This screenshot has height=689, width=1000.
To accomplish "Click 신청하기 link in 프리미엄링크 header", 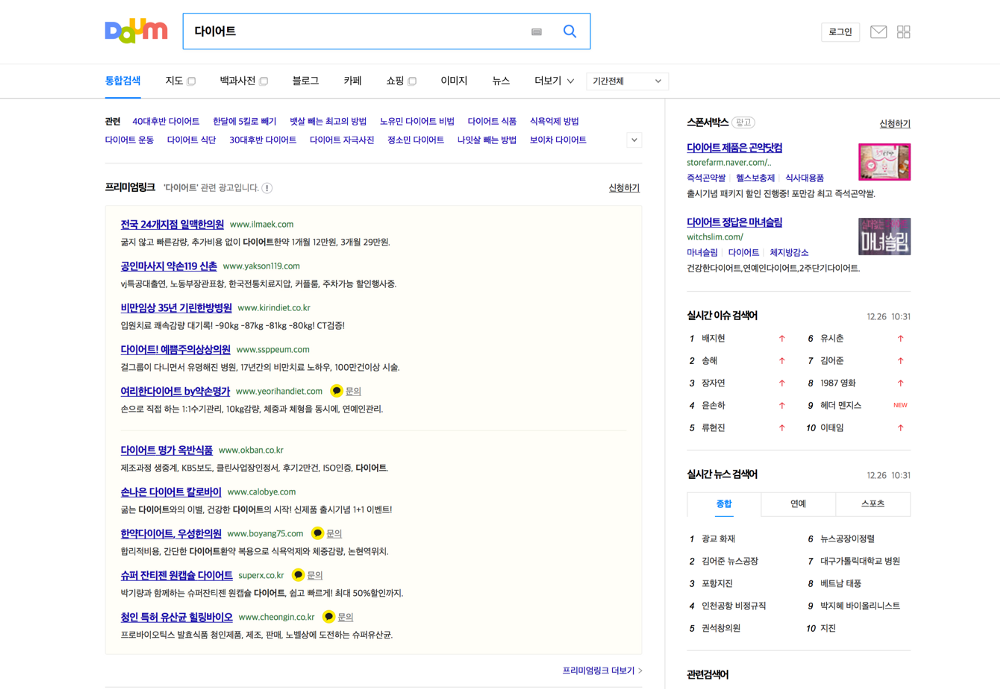I will tap(624, 188).
